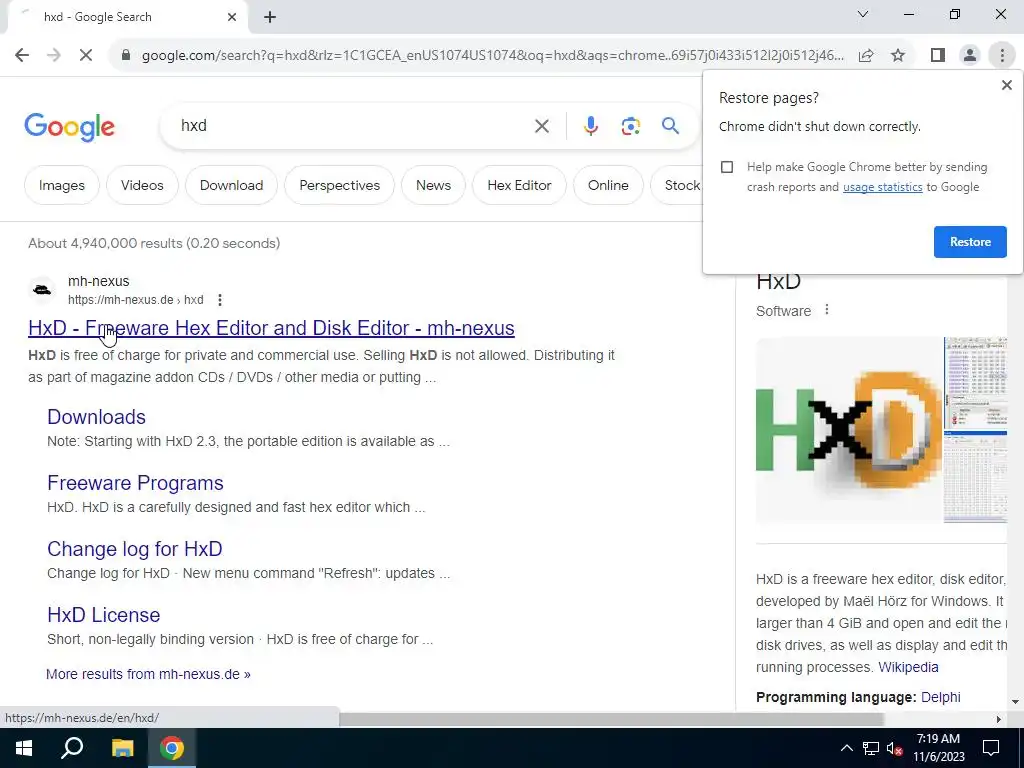Image resolution: width=1024 pixels, height=768 pixels.
Task: Open a new tab with plus button
Action: click(270, 17)
